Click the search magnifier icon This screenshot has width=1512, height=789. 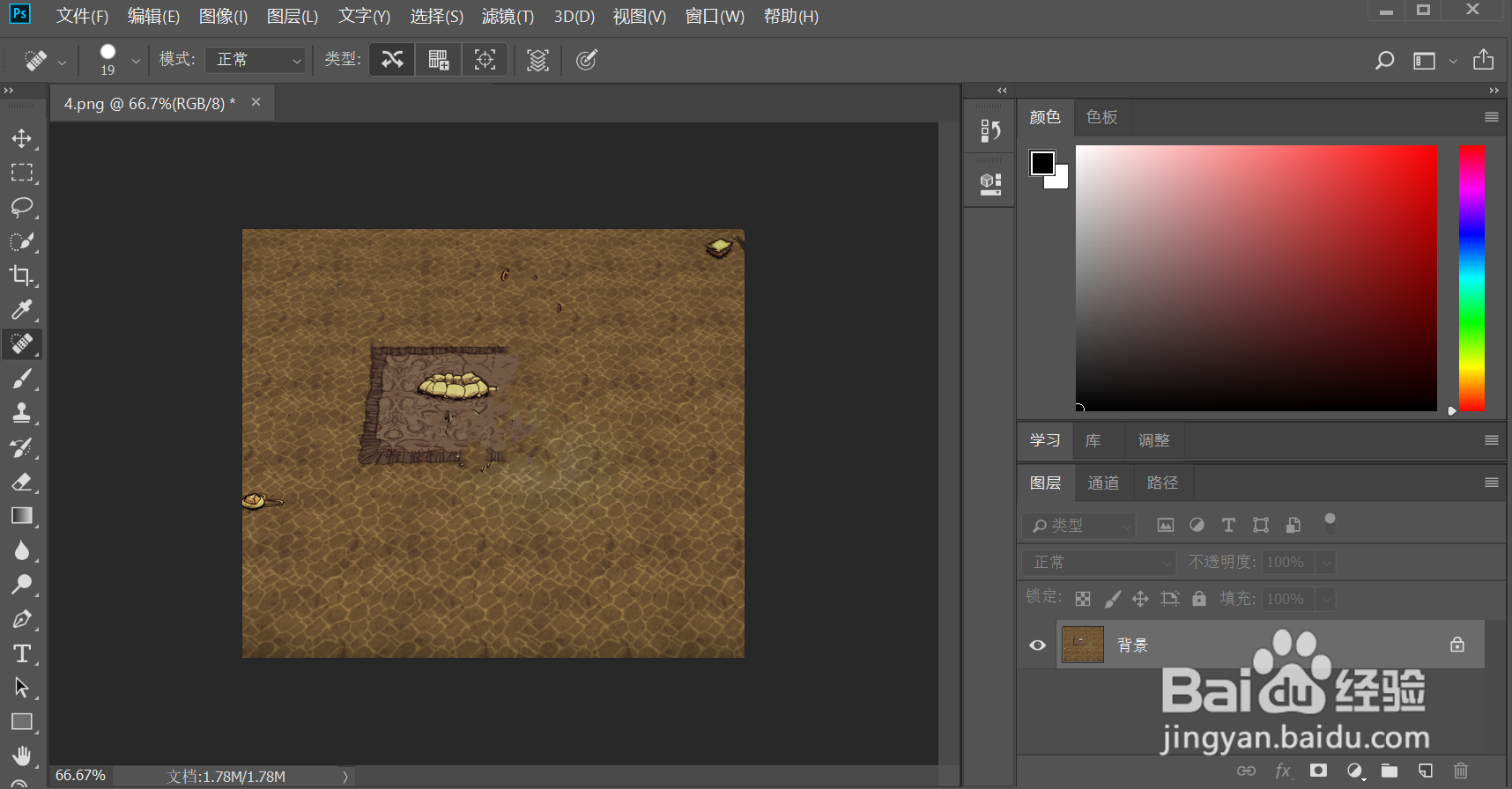point(1384,60)
